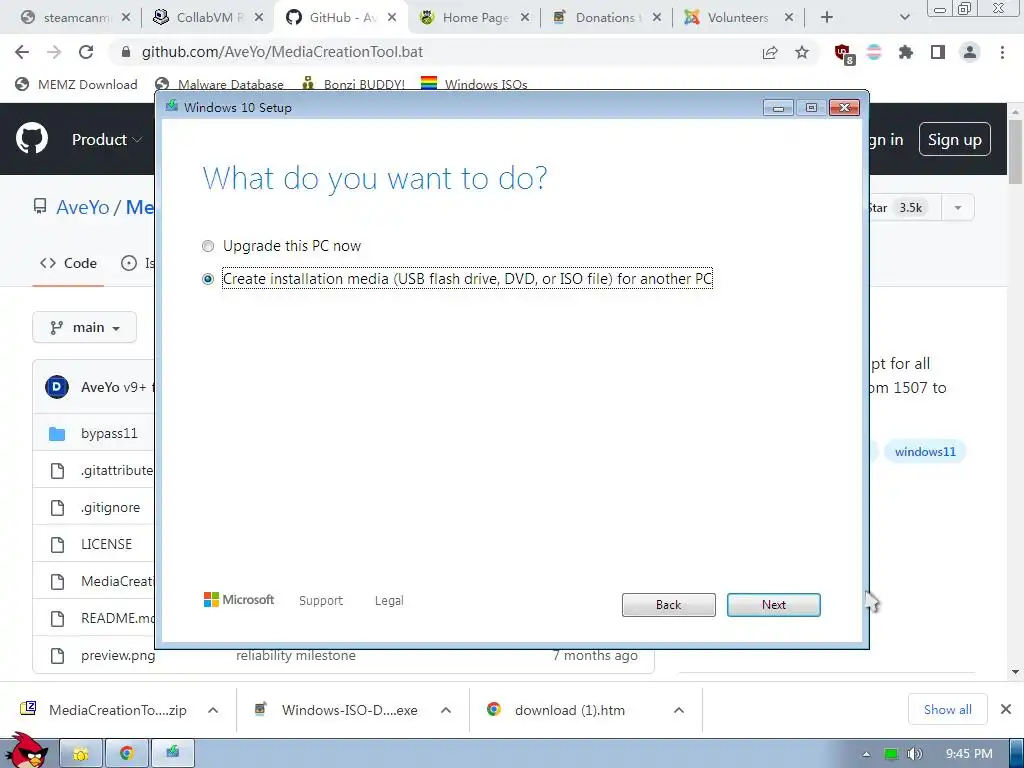Open Chrome's three-dot menu
1024x768 pixels.
1002,52
